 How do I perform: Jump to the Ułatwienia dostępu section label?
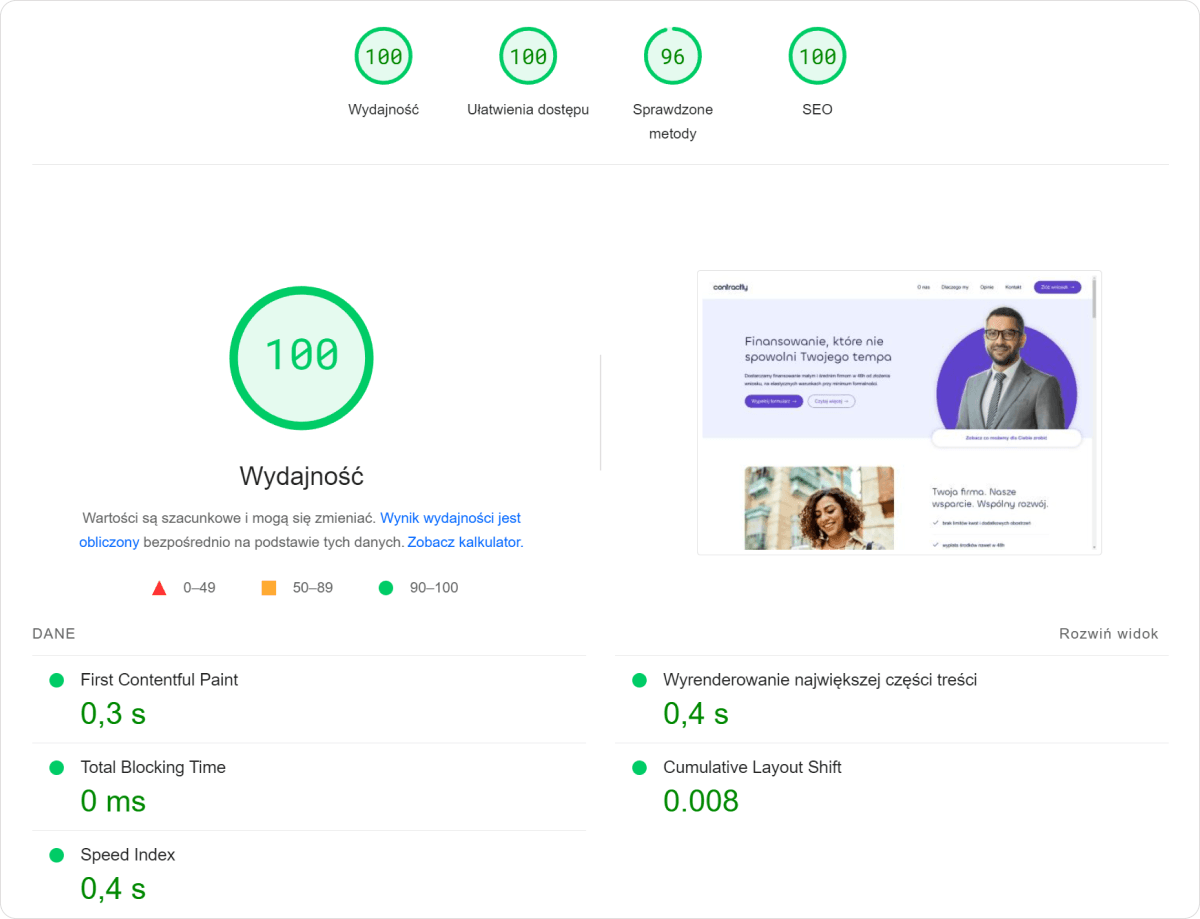tap(528, 110)
